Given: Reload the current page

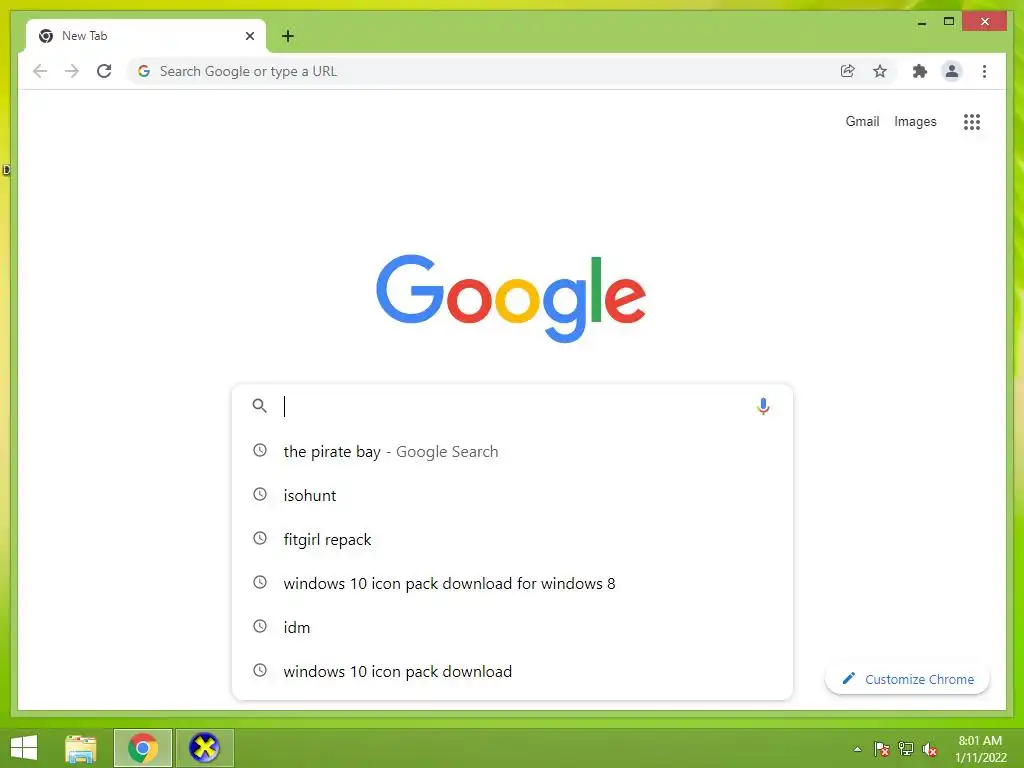Looking at the screenshot, I should [104, 71].
